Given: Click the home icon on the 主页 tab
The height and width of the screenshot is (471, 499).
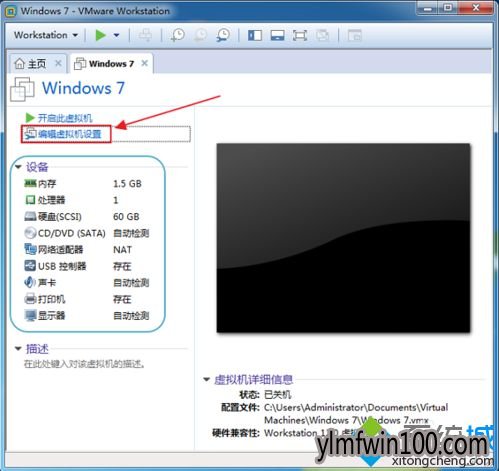Looking at the screenshot, I should [x=20, y=63].
